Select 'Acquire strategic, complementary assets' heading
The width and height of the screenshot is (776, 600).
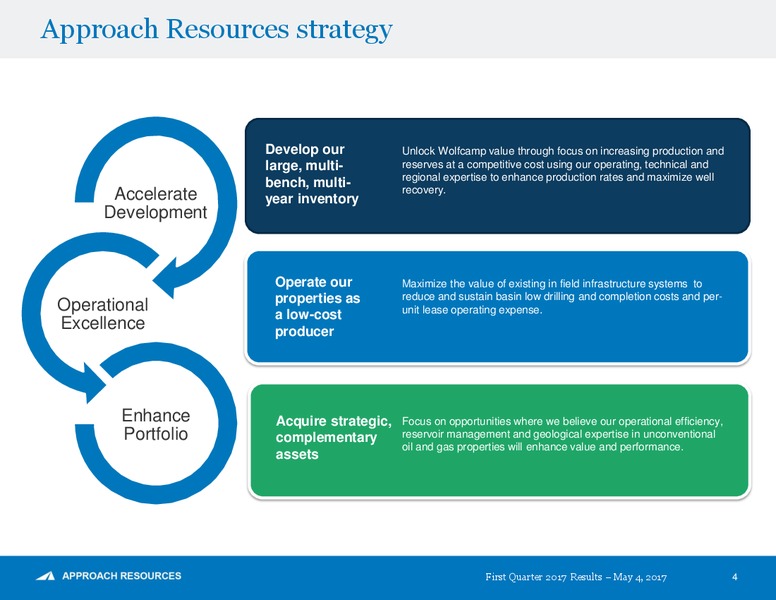[334, 438]
